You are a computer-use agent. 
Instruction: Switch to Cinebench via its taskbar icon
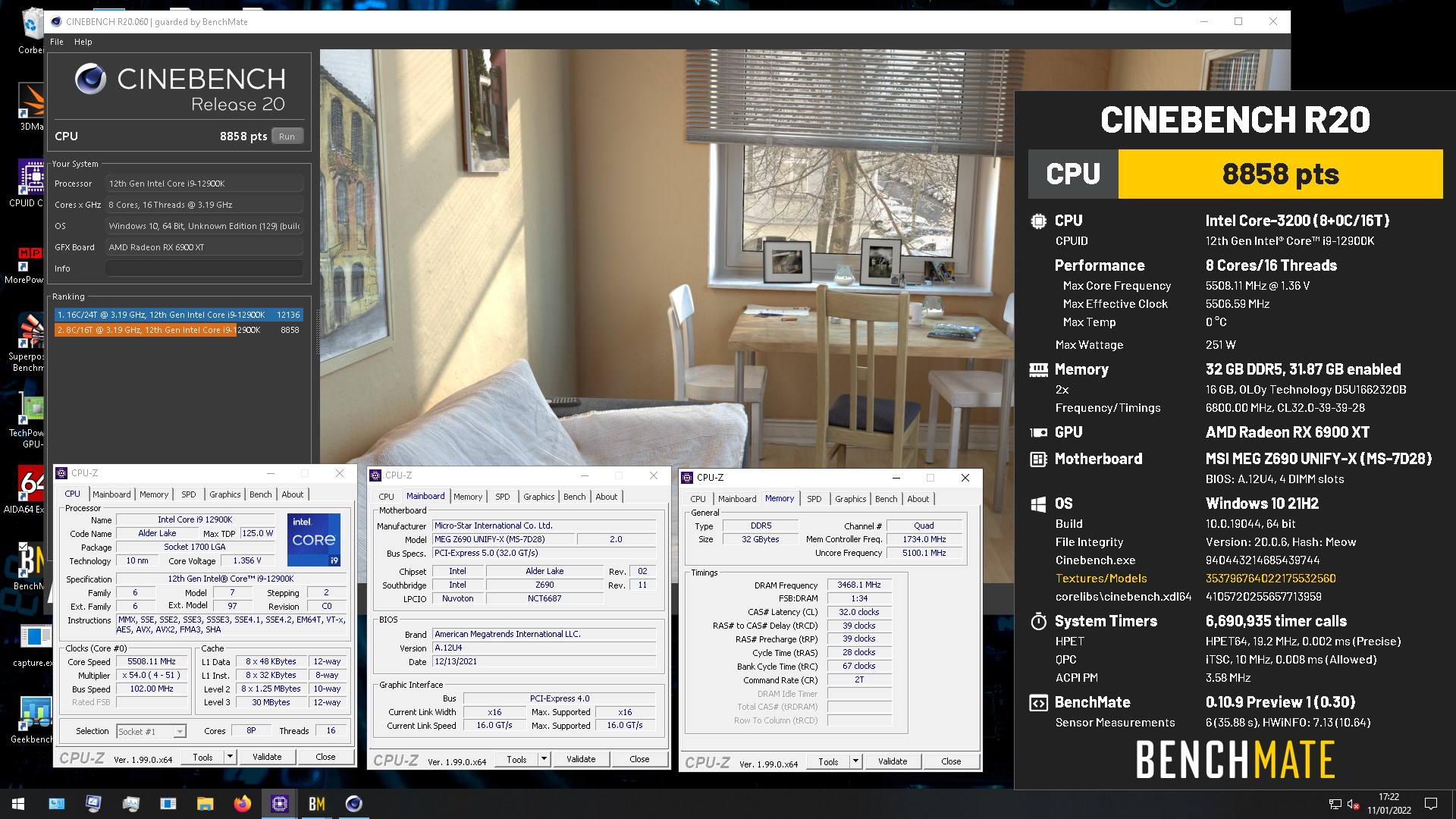tap(353, 804)
